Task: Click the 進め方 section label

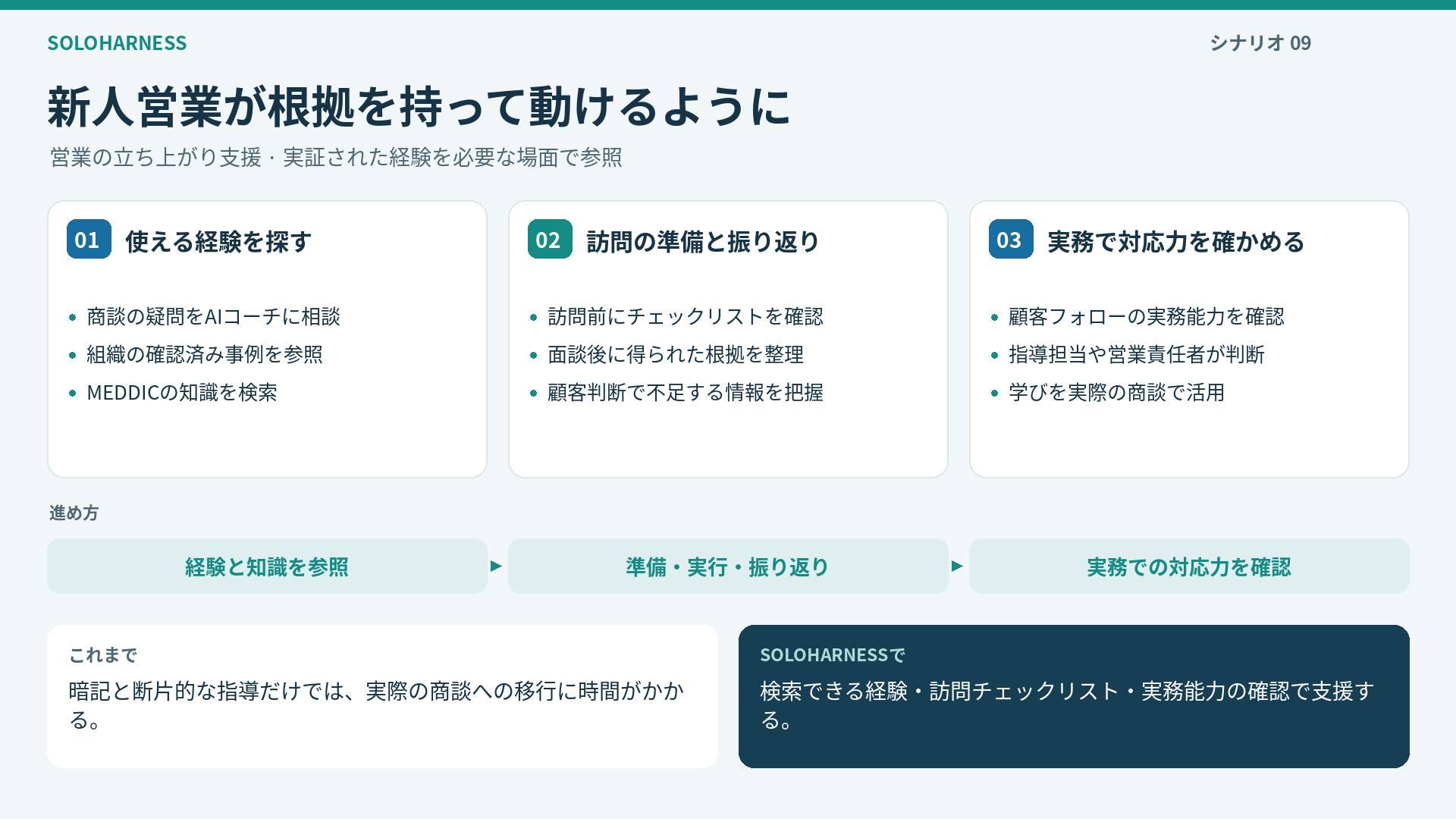Action: [74, 513]
